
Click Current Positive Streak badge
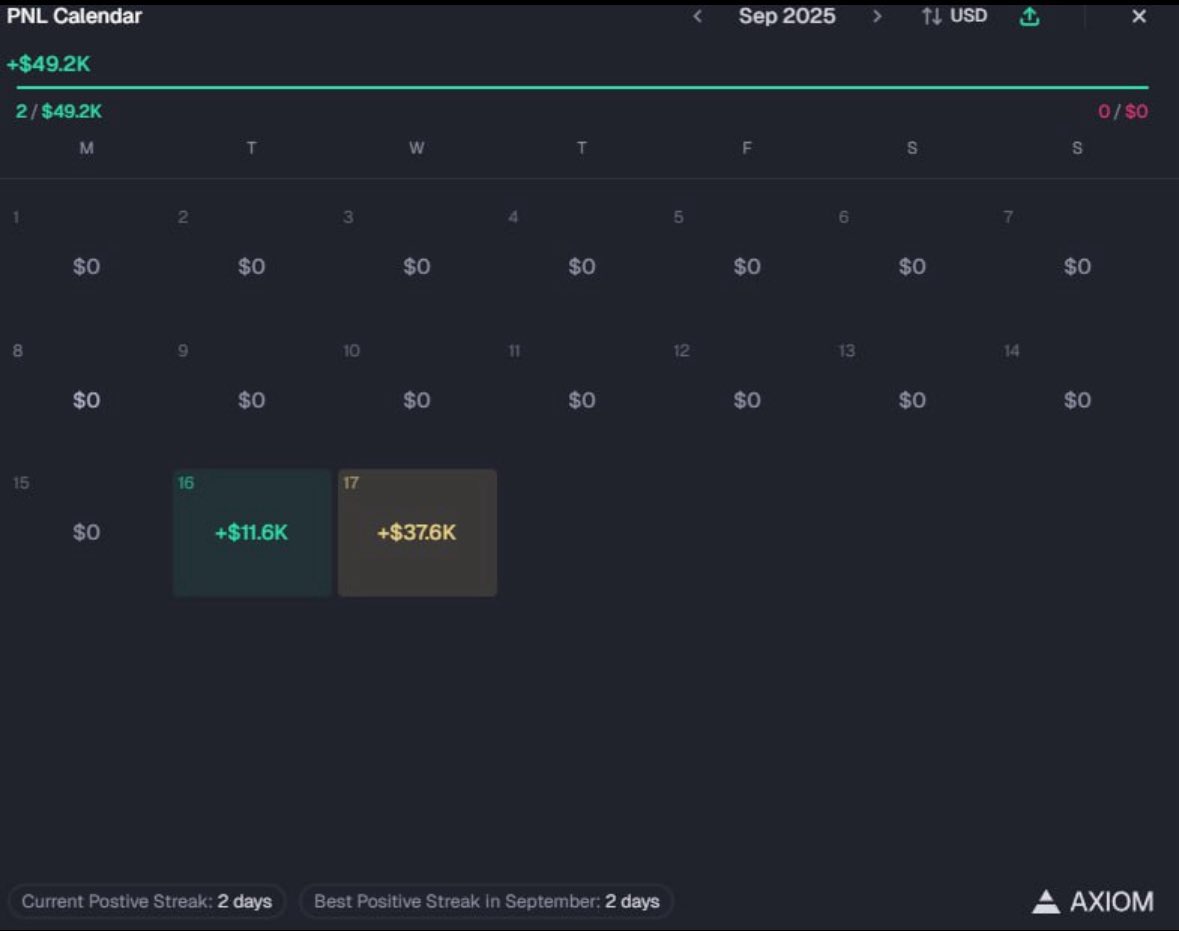pos(147,901)
